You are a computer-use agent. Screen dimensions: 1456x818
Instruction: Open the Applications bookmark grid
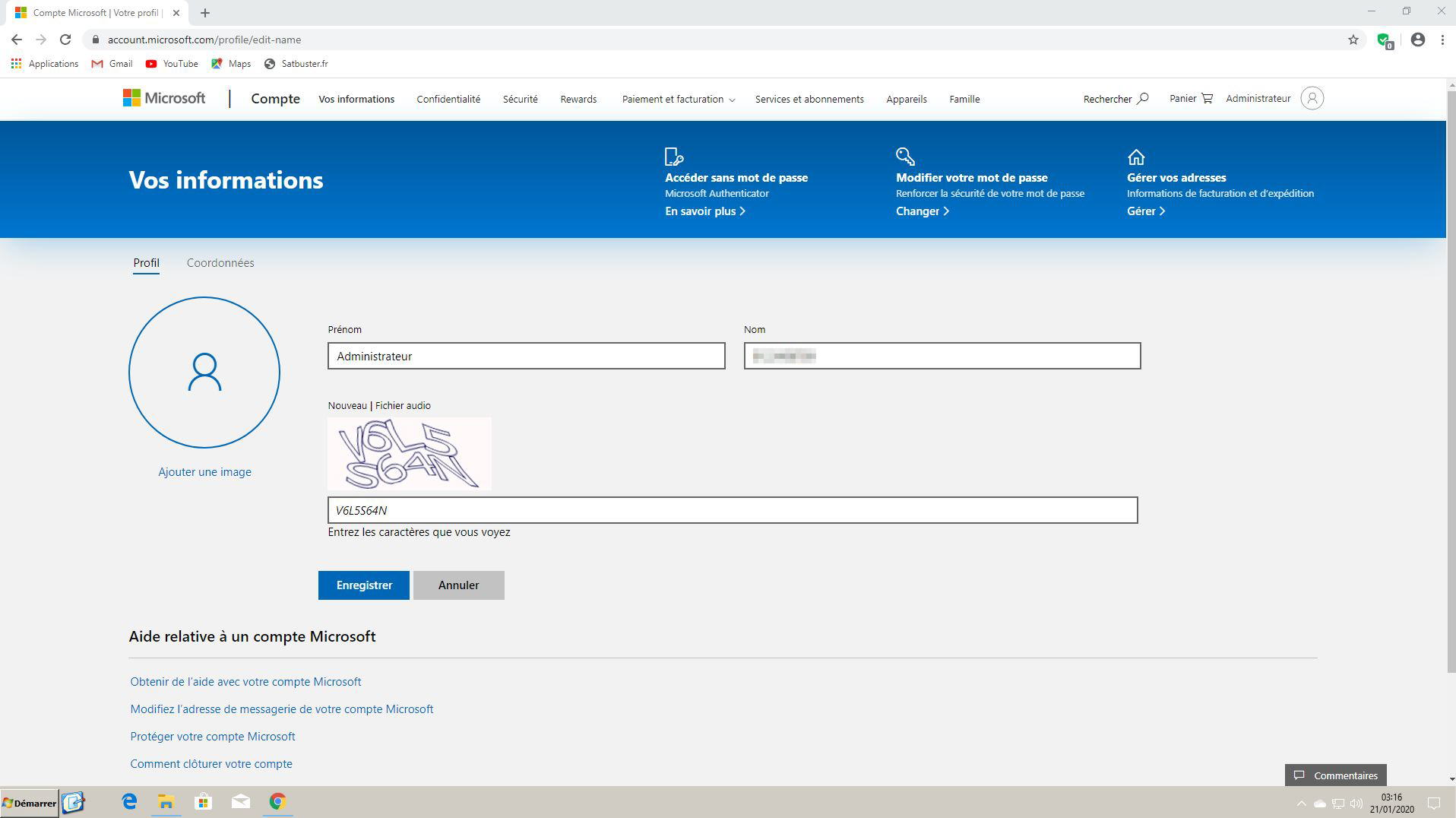click(x=45, y=64)
